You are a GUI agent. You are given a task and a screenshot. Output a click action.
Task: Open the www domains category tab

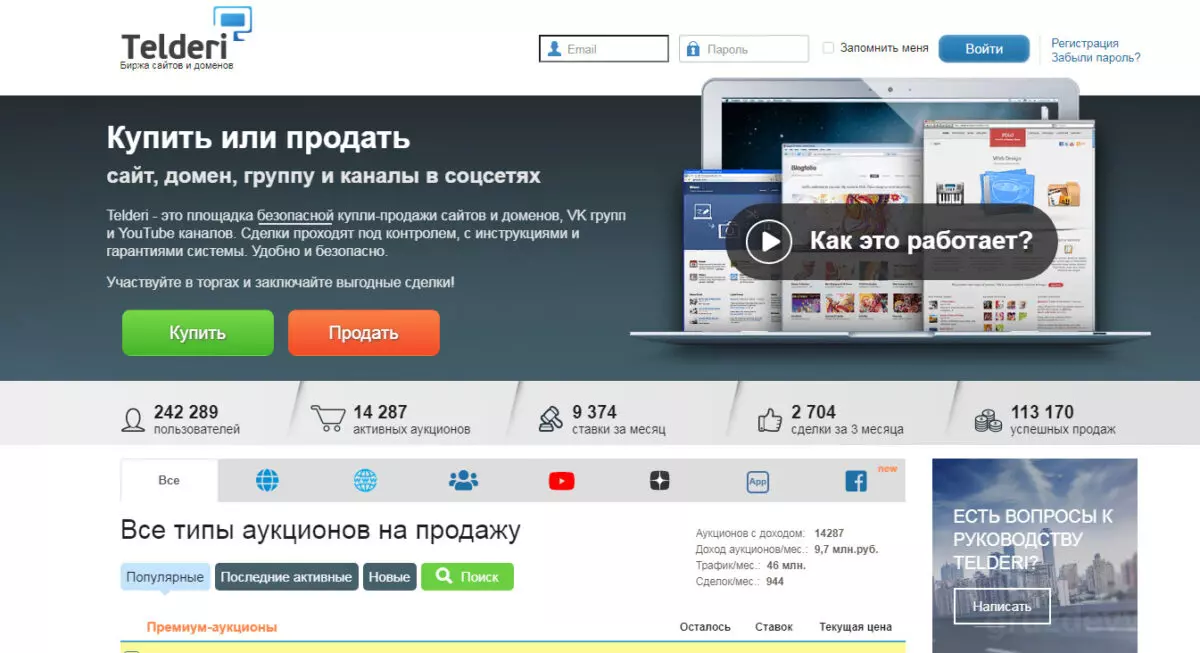tap(365, 481)
